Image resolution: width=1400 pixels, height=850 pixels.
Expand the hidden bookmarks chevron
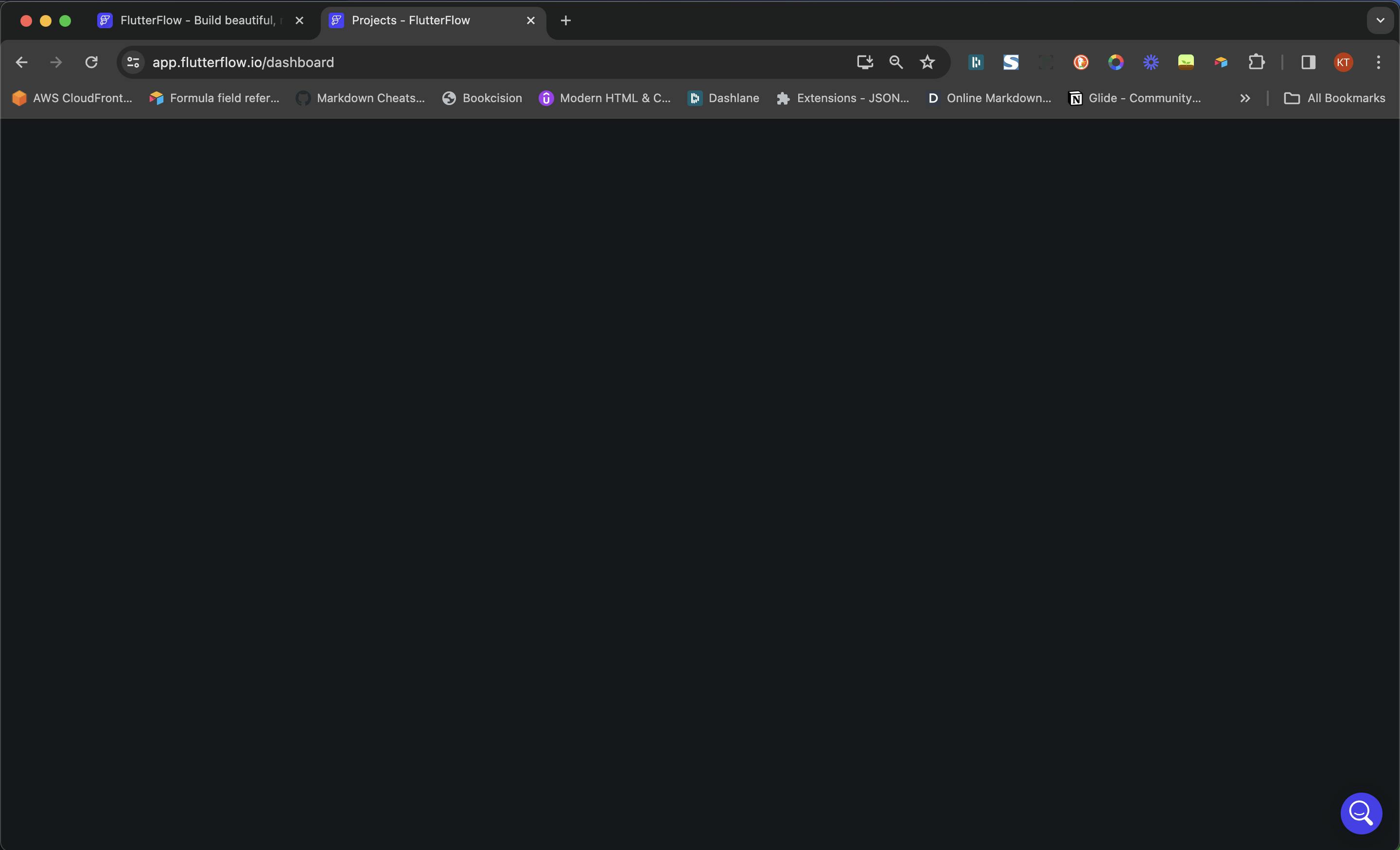tap(1245, 98)
